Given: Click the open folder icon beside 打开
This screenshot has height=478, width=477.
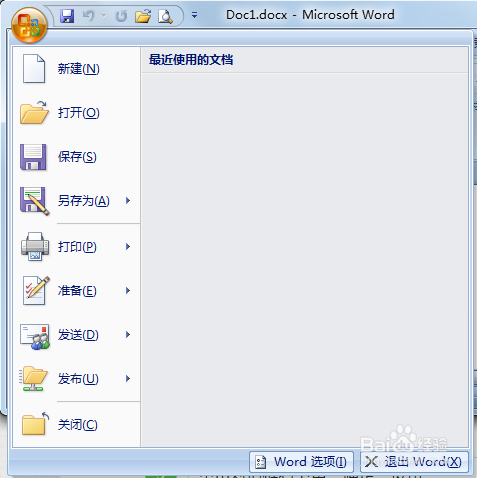Looking at the screenshot, I should point(34,113).
